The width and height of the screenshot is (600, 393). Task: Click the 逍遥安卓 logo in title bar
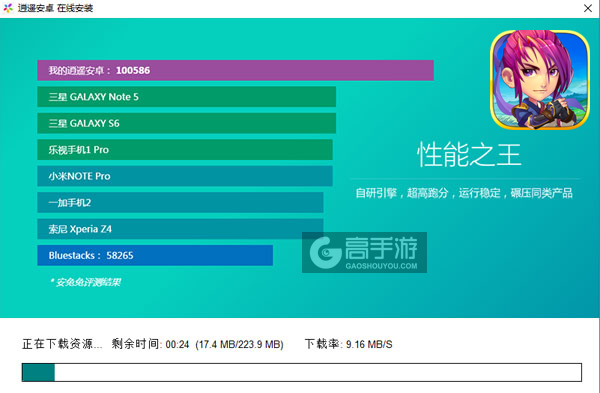8,8
